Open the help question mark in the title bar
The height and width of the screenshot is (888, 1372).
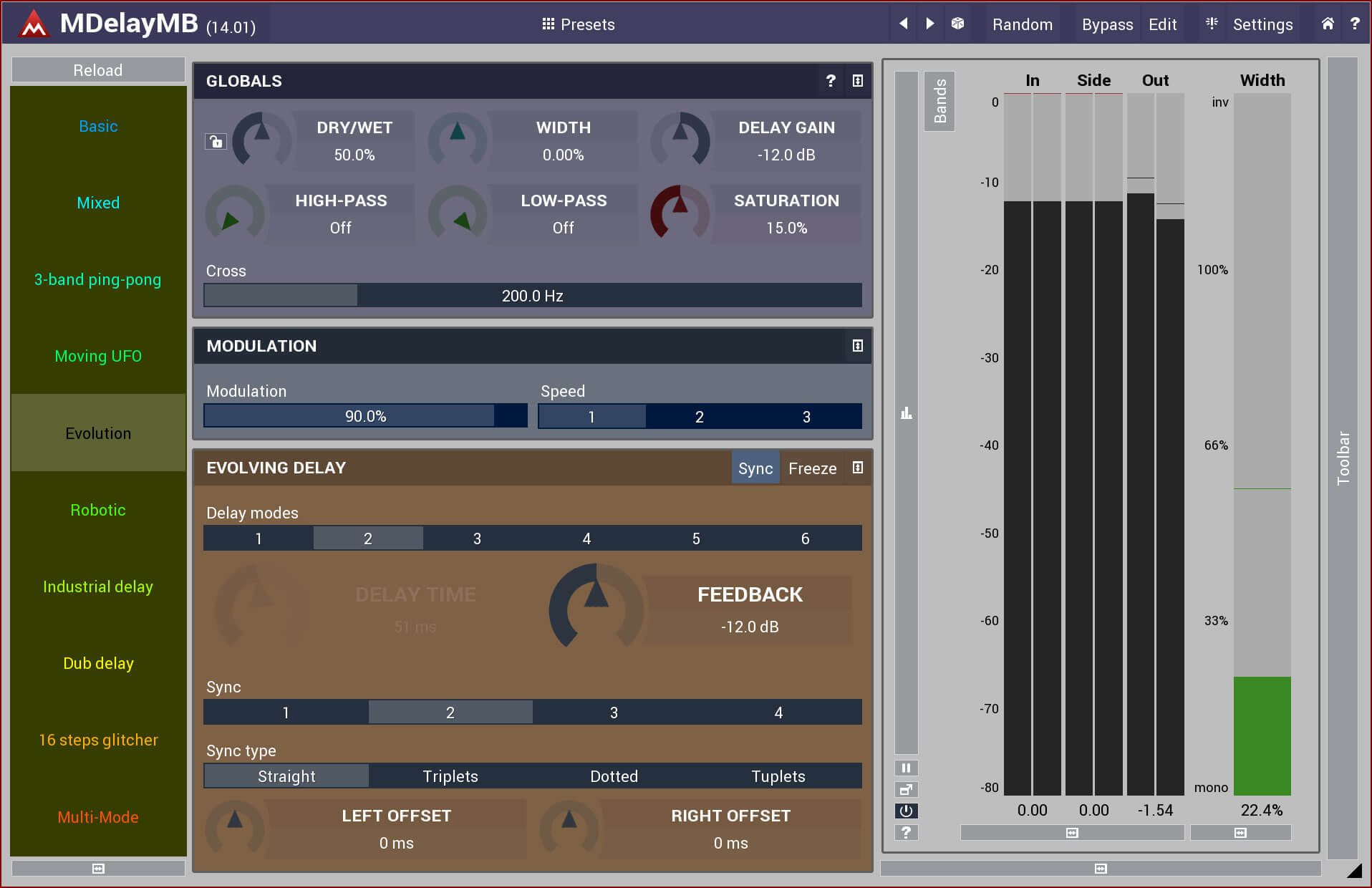click(1355, 24)
